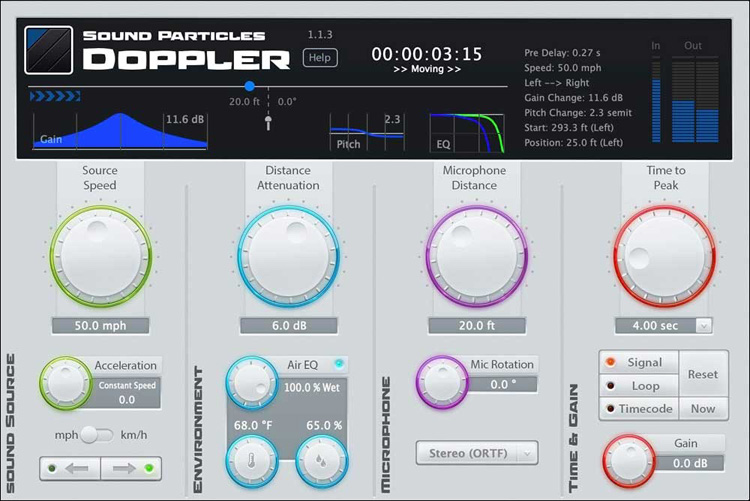Image resolution: width=750 pixels, height=501 pixels.
Task: Select the Timecode trigger mode
Action: [x=639, y=409]
